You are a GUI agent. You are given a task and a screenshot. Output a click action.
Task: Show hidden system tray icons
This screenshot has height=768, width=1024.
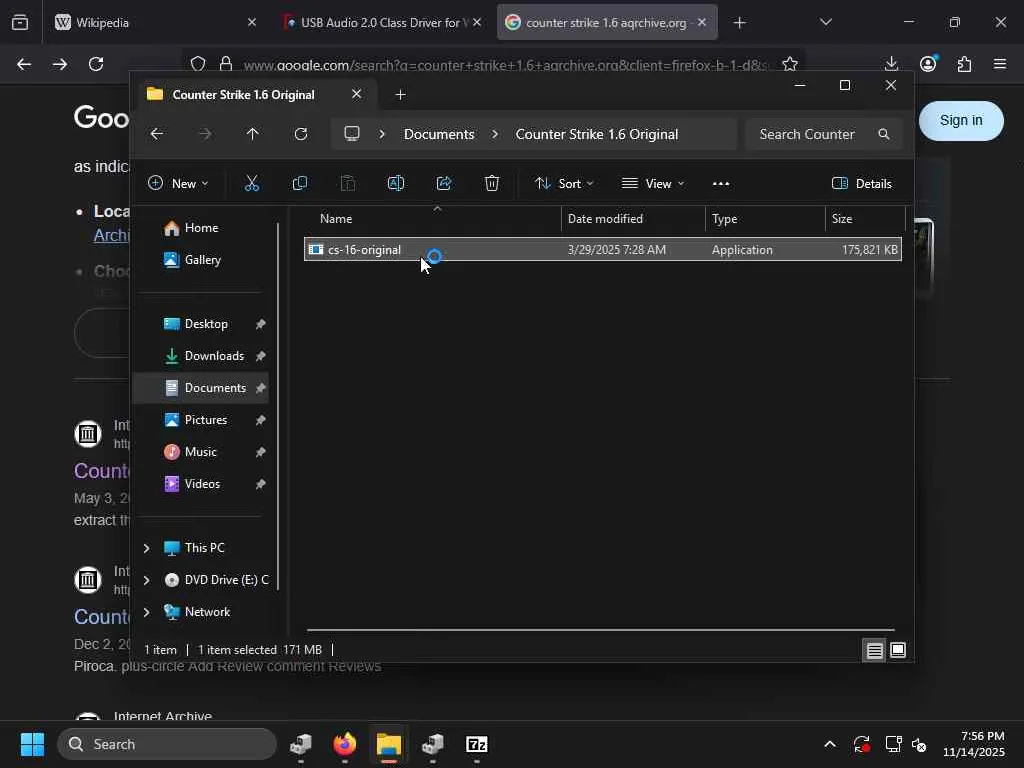click(x=829, y=744)
